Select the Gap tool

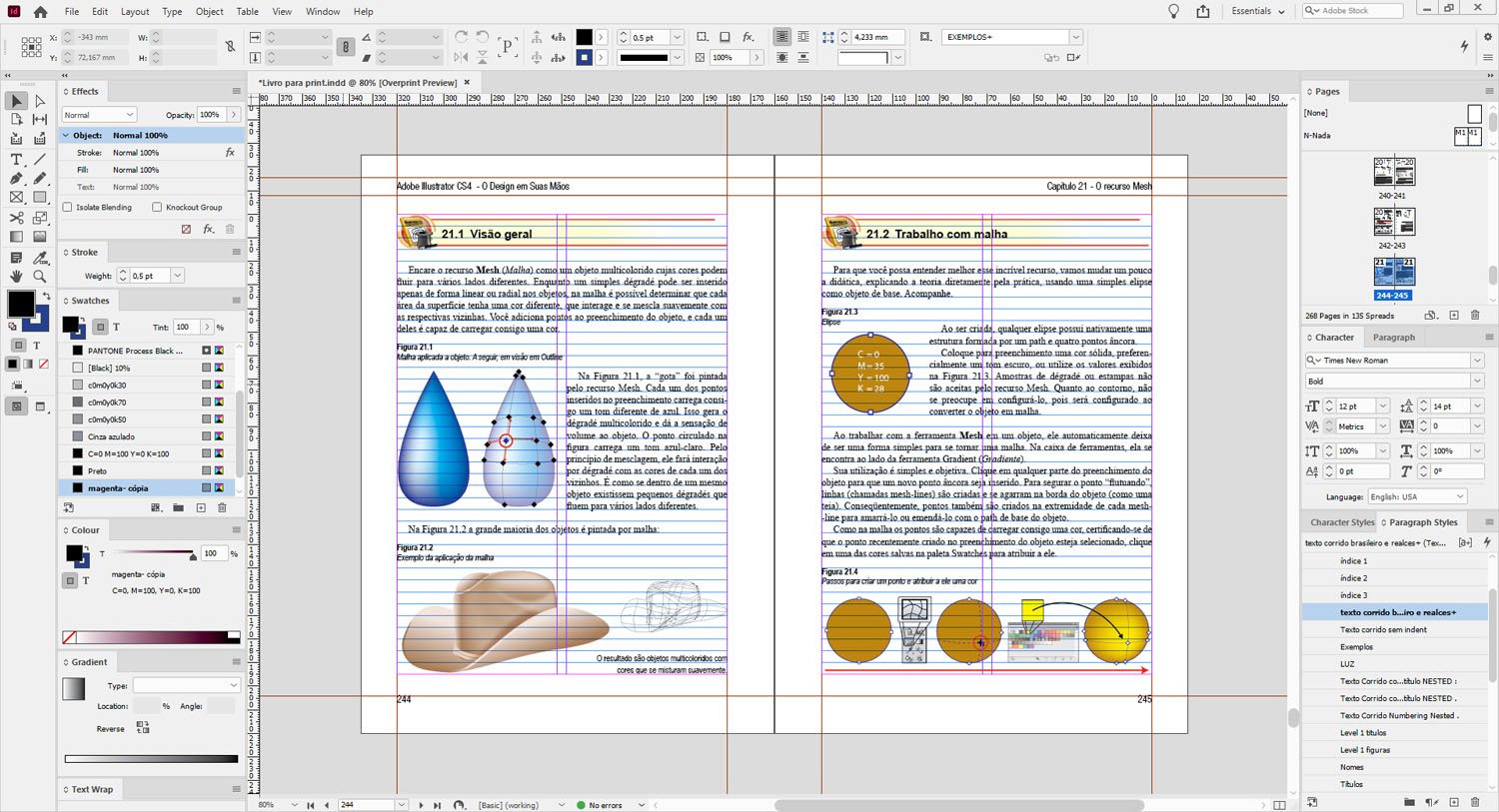[x=40, y=120]
